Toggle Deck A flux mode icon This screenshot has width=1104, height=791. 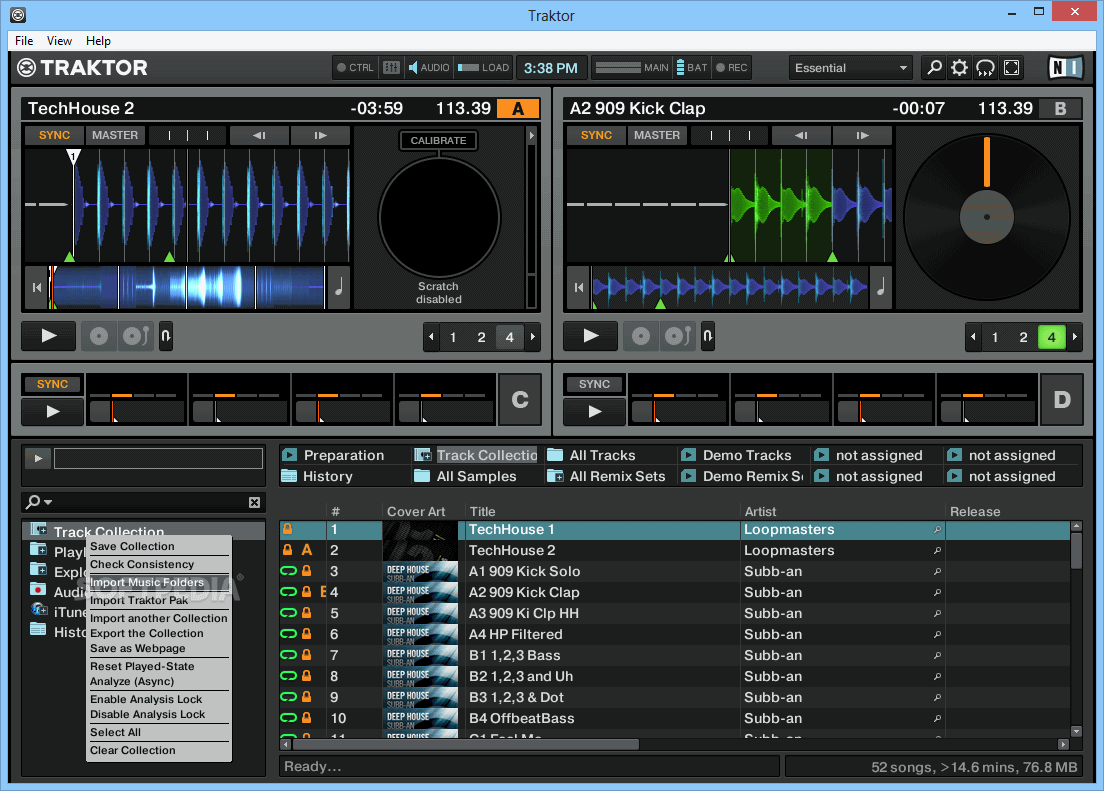pos(165,337)
